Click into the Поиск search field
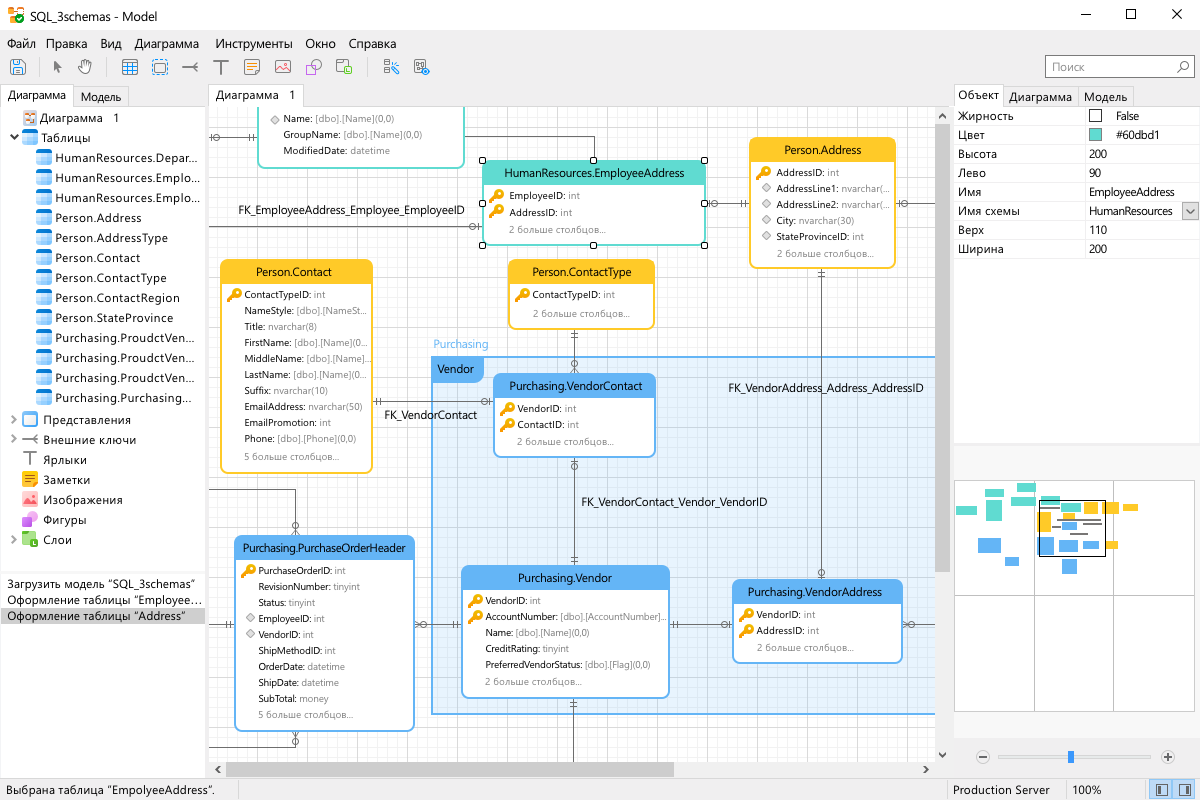The height and width of the screenshot is (800, 1200). tap(1110, 67)
